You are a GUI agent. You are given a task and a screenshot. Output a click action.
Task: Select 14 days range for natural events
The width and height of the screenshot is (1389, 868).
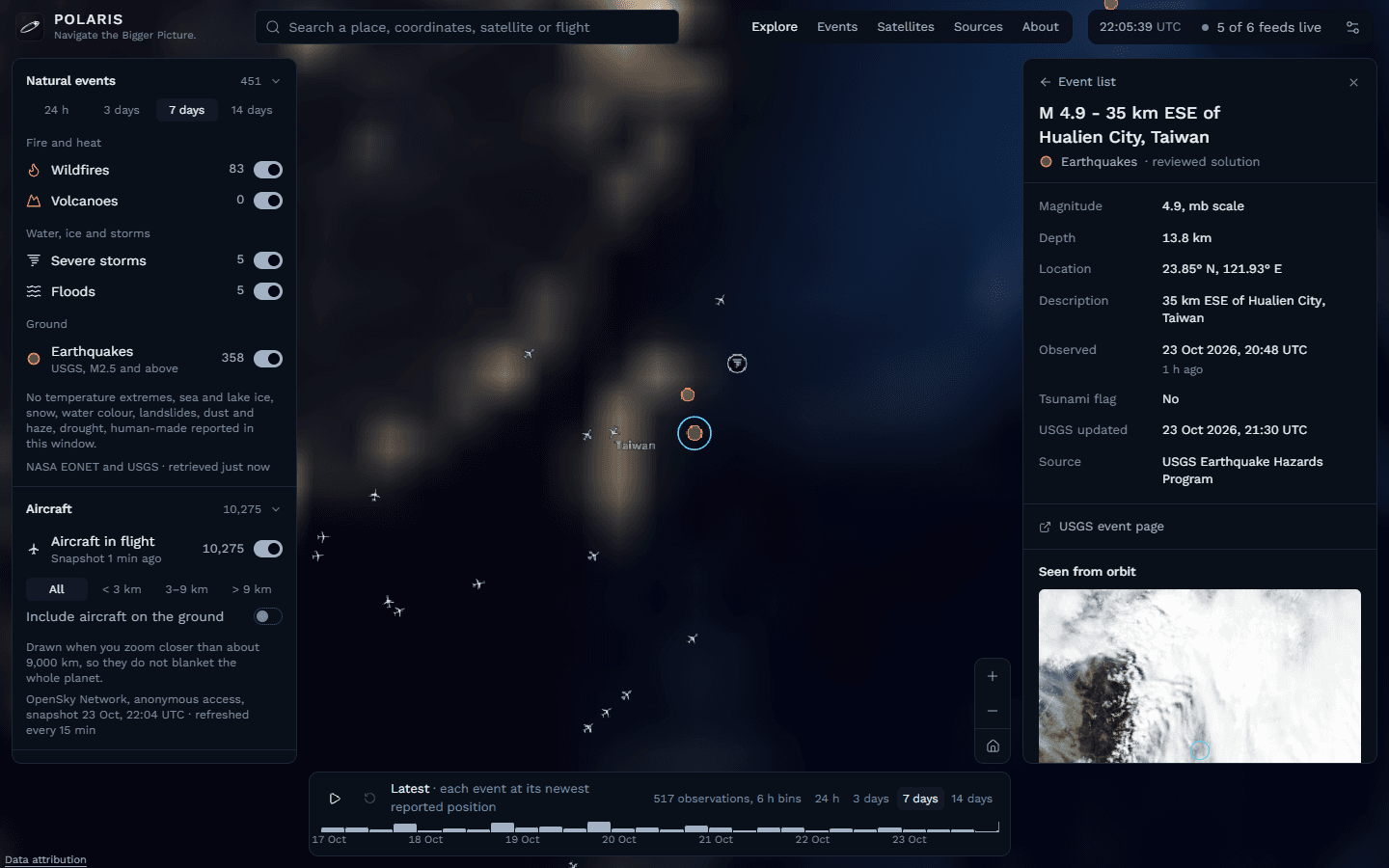pyautogui.click(x=252, y=110)
